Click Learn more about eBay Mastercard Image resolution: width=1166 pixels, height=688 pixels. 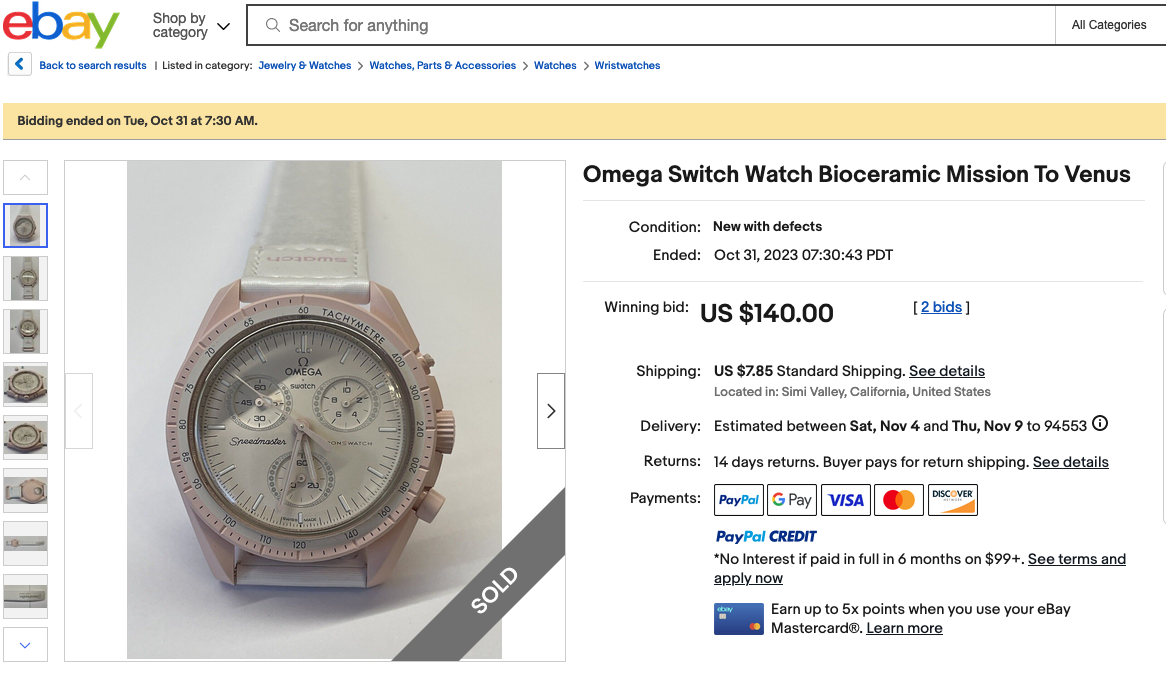point(904,628)
